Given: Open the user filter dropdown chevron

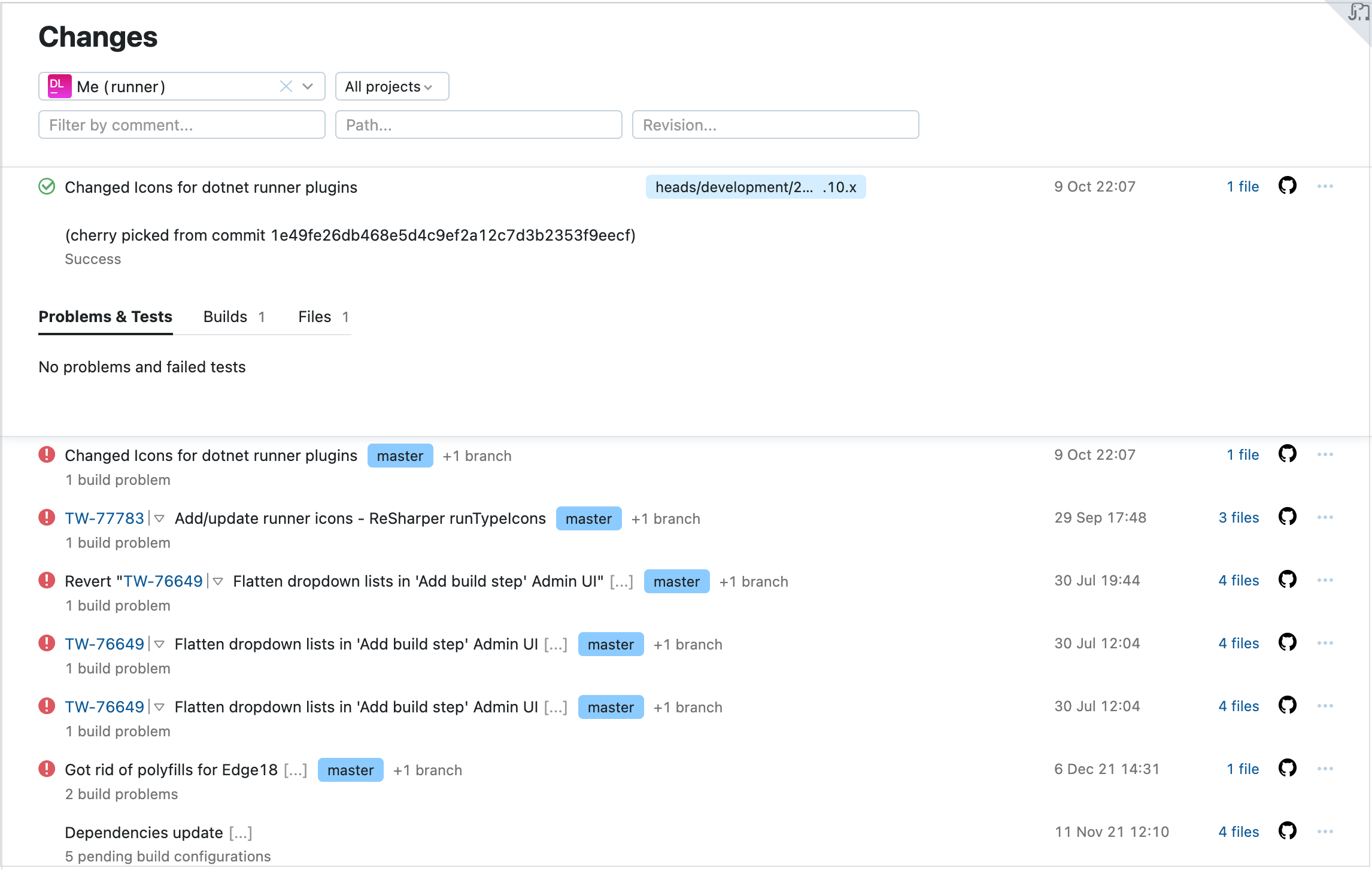Looking at the screenshot, I should click(x=308, y=87).
